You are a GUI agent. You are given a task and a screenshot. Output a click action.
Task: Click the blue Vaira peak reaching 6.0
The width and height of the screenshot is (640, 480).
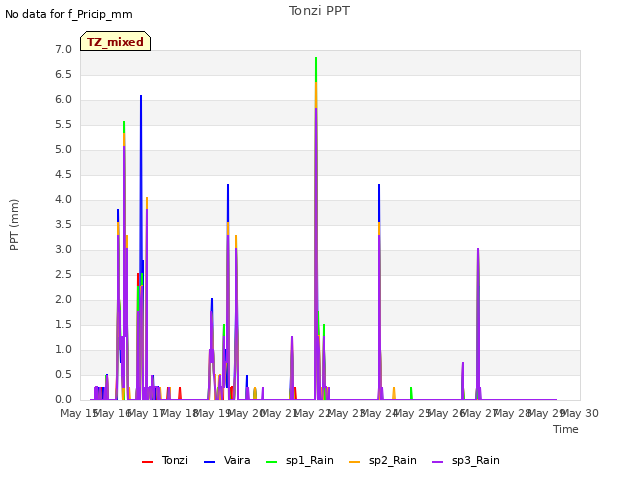point(141,96)
